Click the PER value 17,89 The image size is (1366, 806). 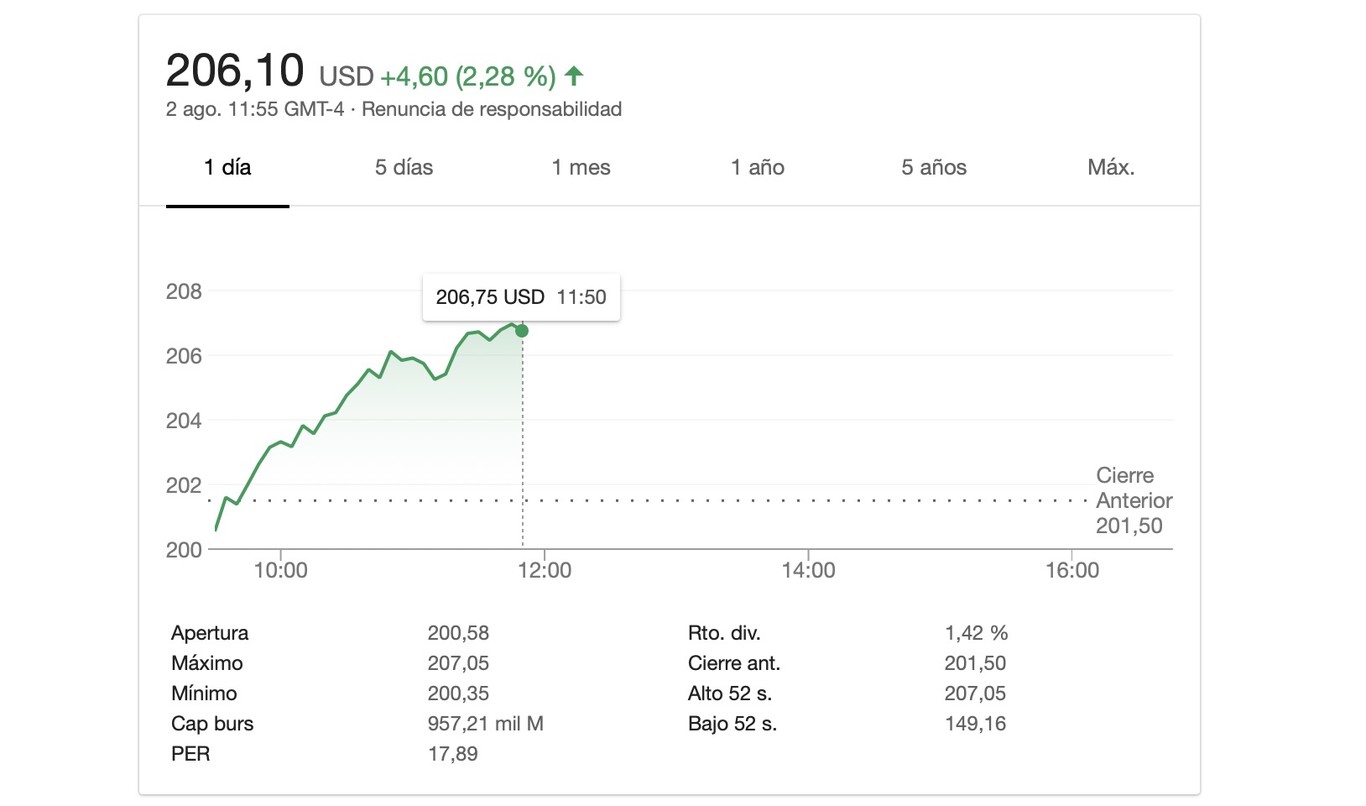point(452,754)
